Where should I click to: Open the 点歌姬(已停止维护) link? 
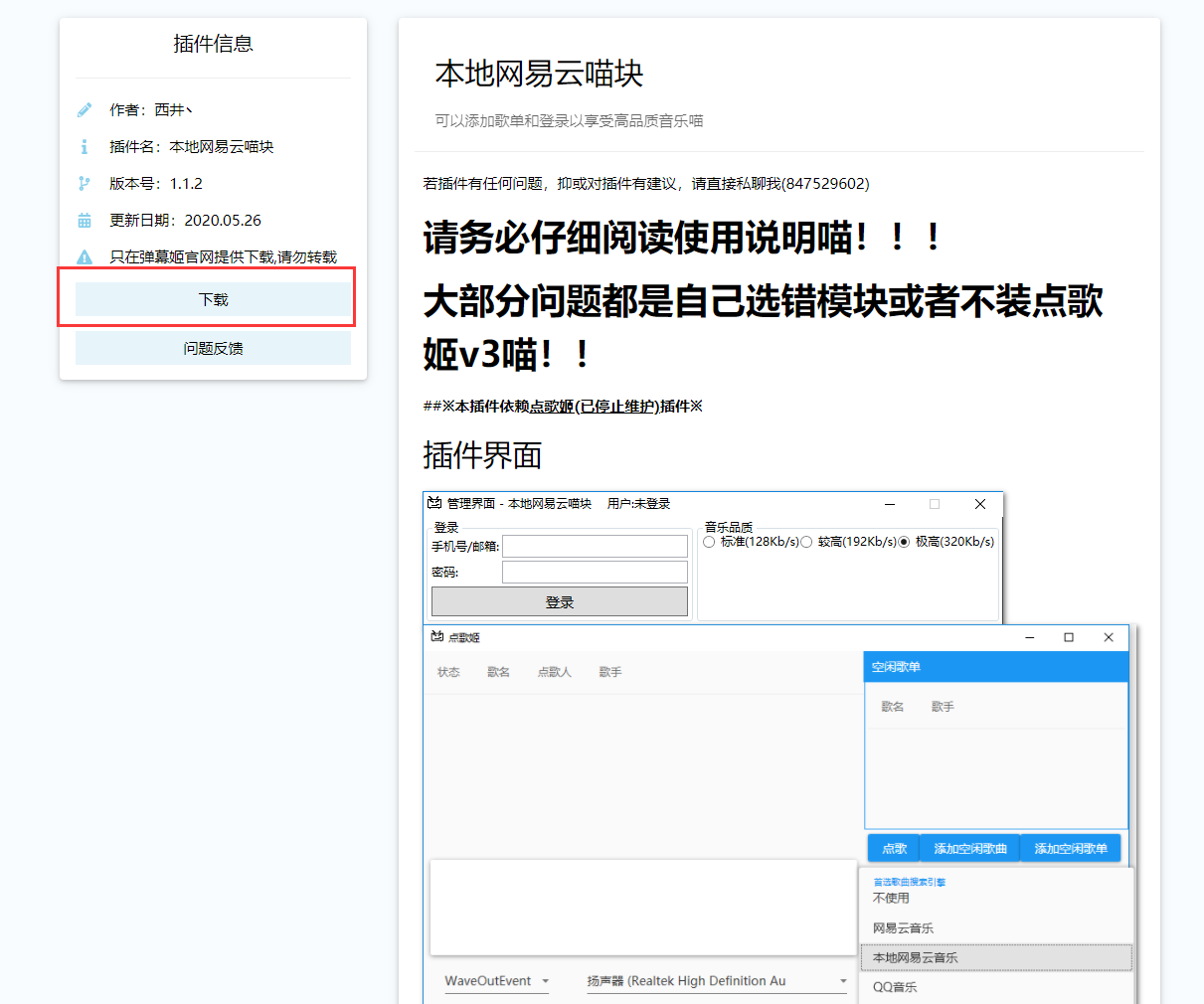(594, 406)
